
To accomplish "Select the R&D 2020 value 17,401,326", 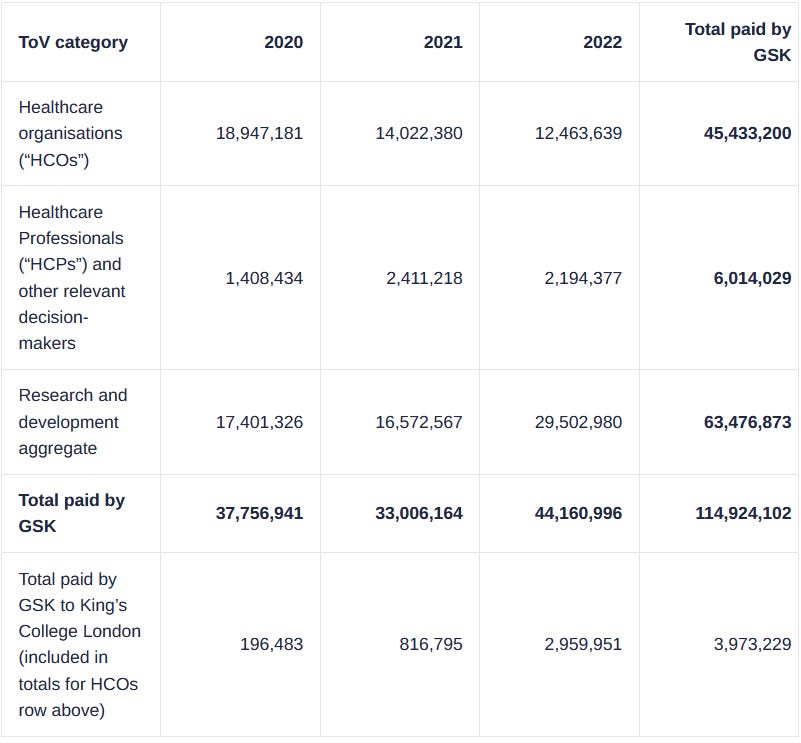I will 260,422.
